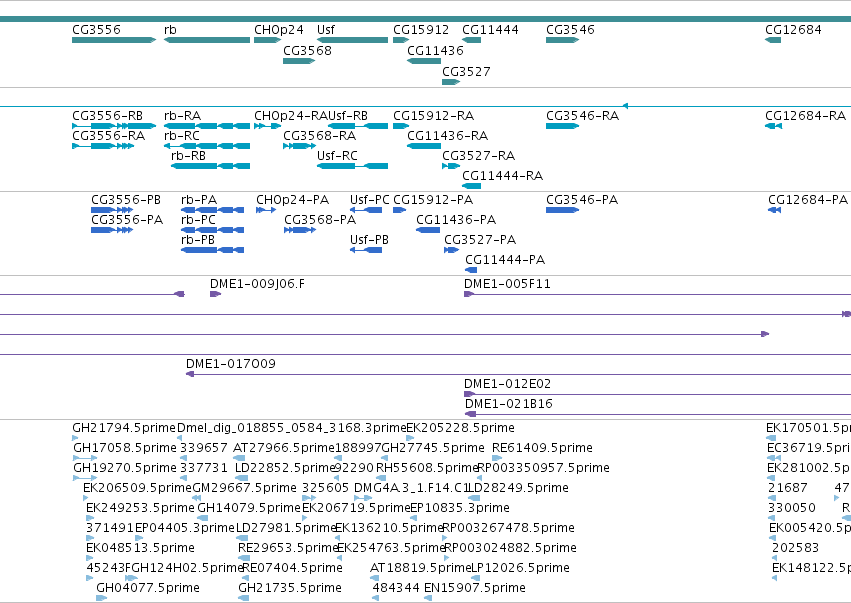Select the rb-RC transcript
This screenshot has height=603, width=851.
207,146
